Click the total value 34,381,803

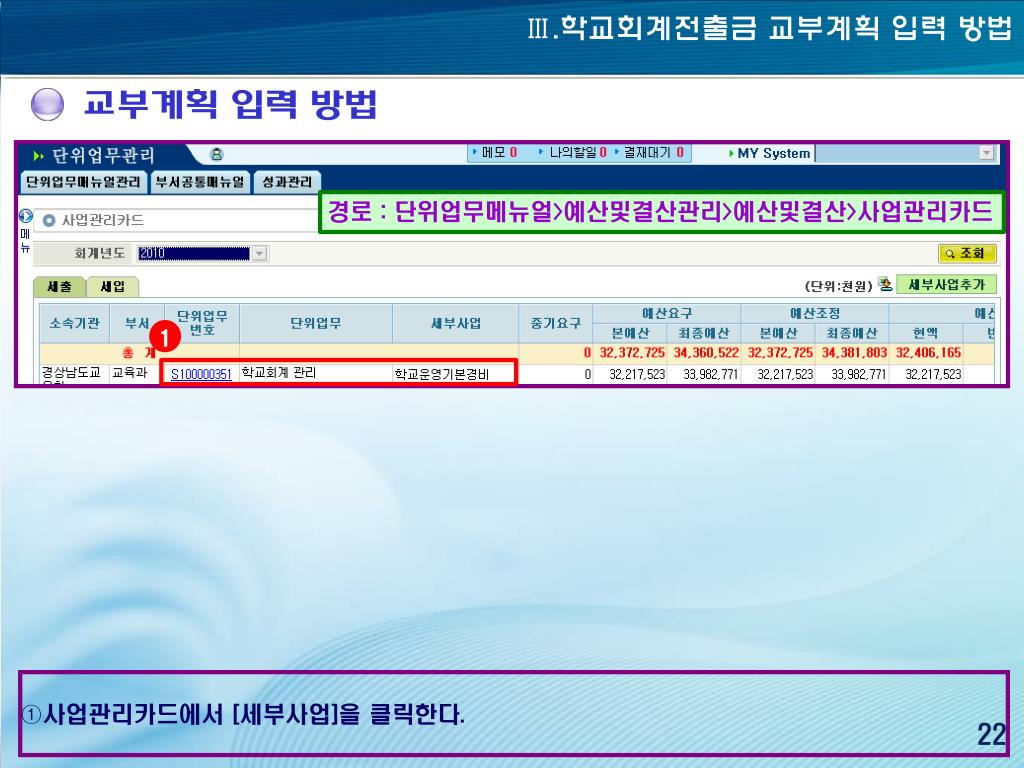point(854,353)
